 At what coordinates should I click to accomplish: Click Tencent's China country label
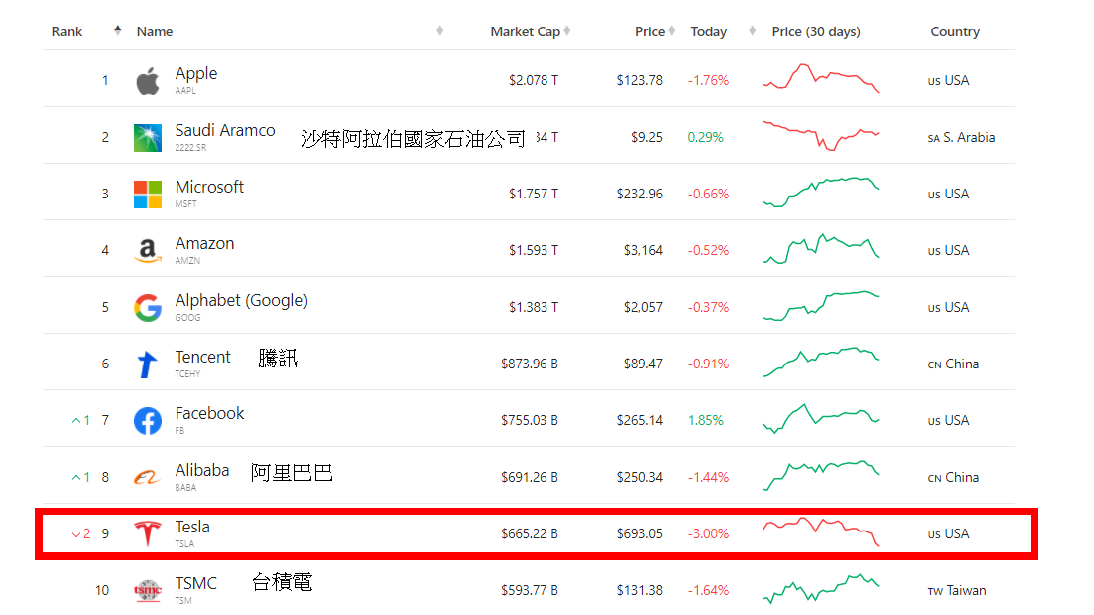click(x=953, y=364)
